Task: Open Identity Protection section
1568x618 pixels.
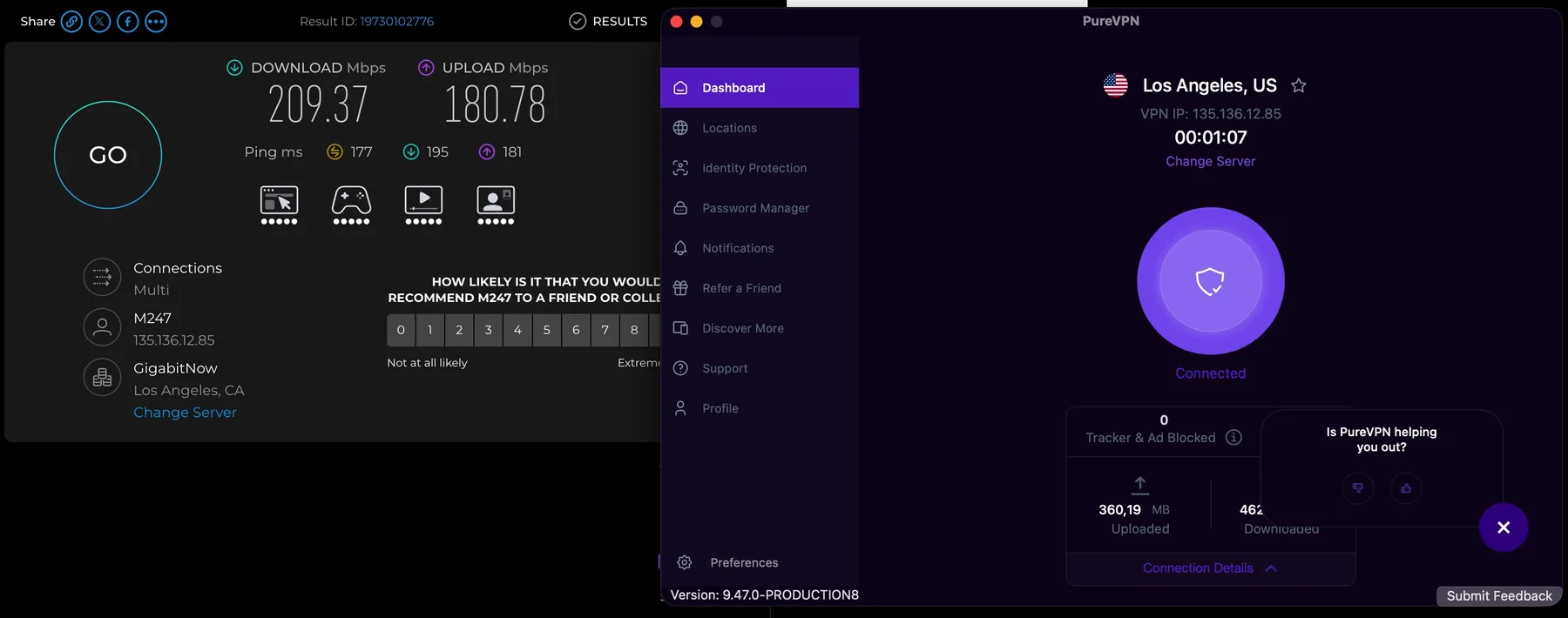Action: click(760, 168)
